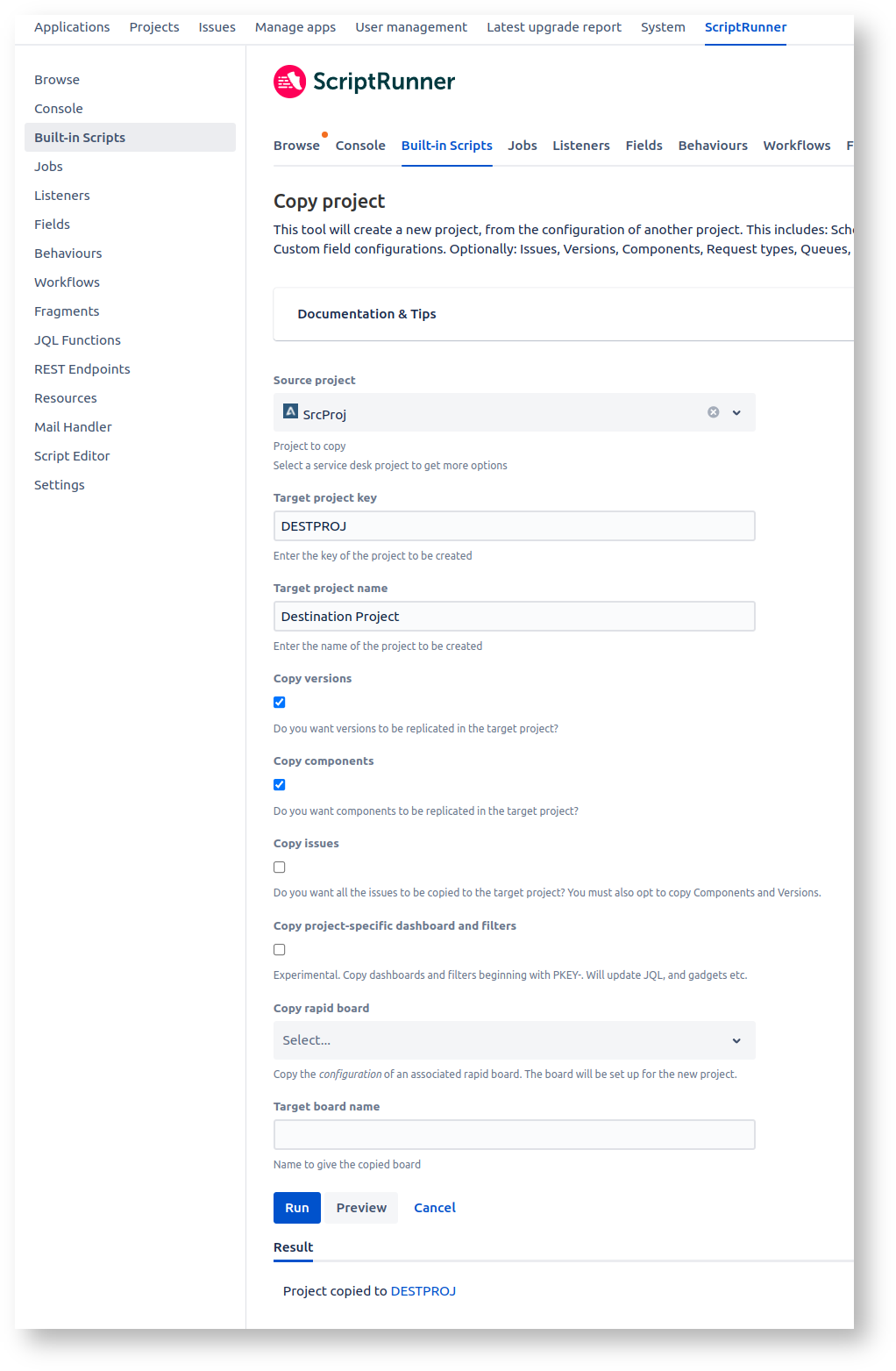Click the Preview button
This screenshot has height=1371, width=896.
pyautogui.click(x=361, y=1208)
